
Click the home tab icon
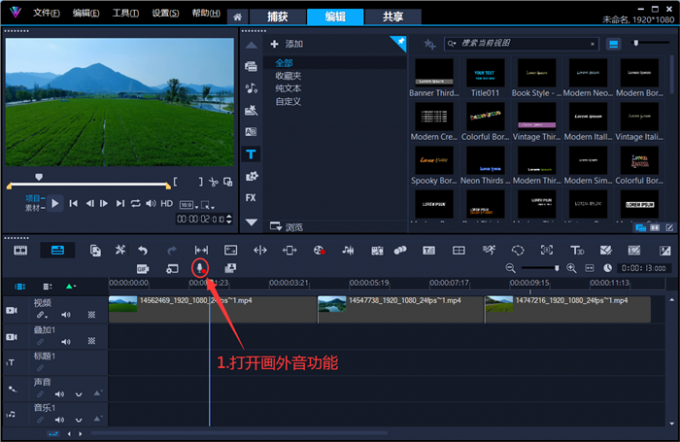(237, 17)
